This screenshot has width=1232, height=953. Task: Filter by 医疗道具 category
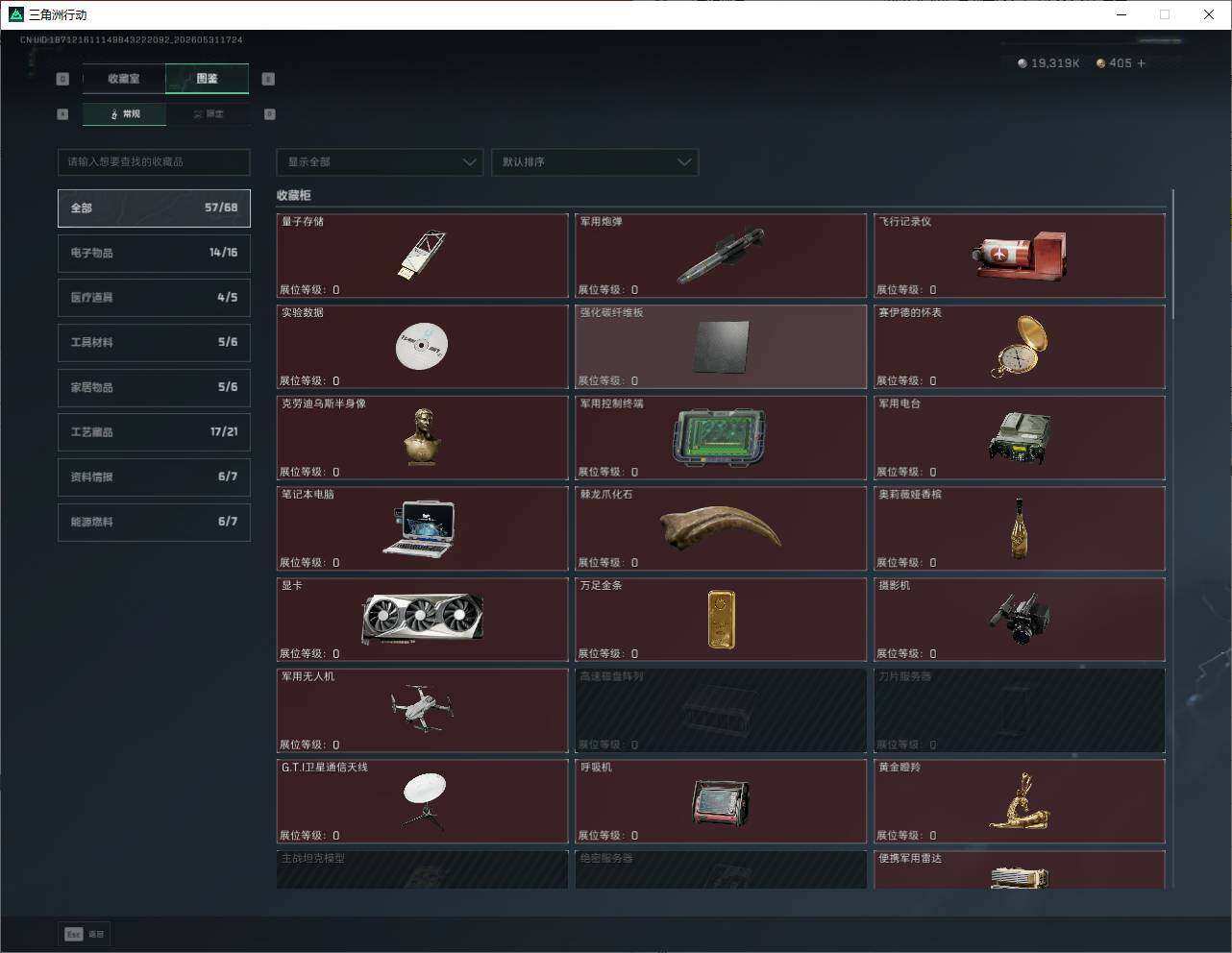tap(154, 298)
